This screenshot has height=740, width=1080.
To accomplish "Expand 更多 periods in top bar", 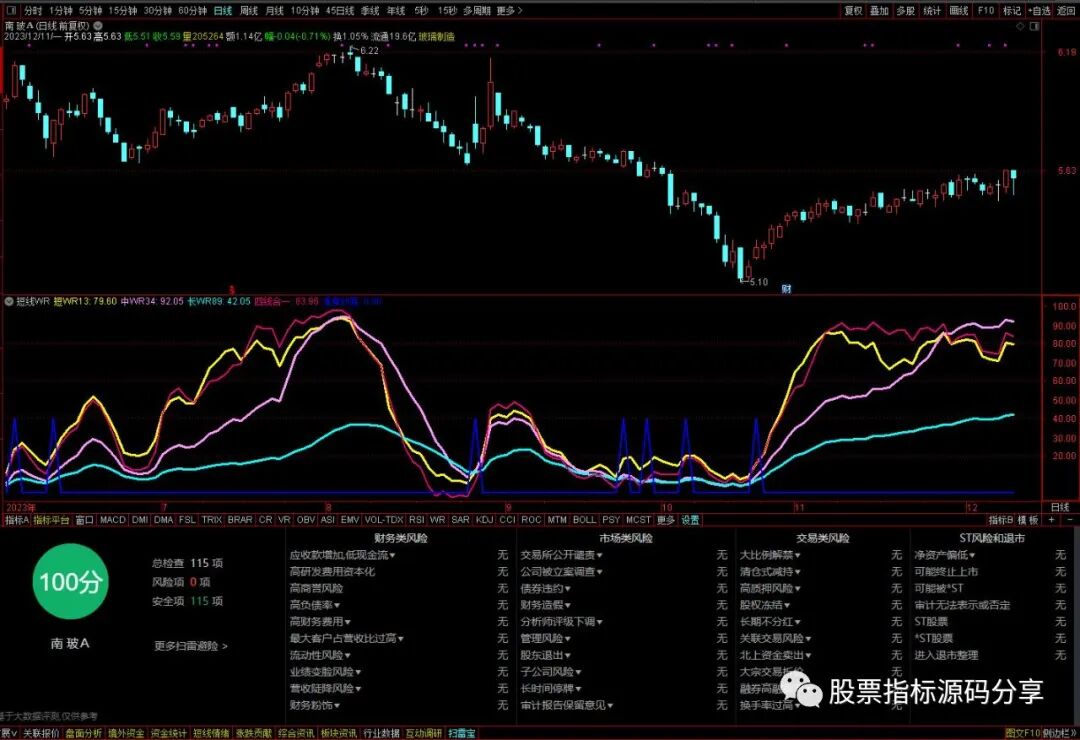I will click(509, 11).
